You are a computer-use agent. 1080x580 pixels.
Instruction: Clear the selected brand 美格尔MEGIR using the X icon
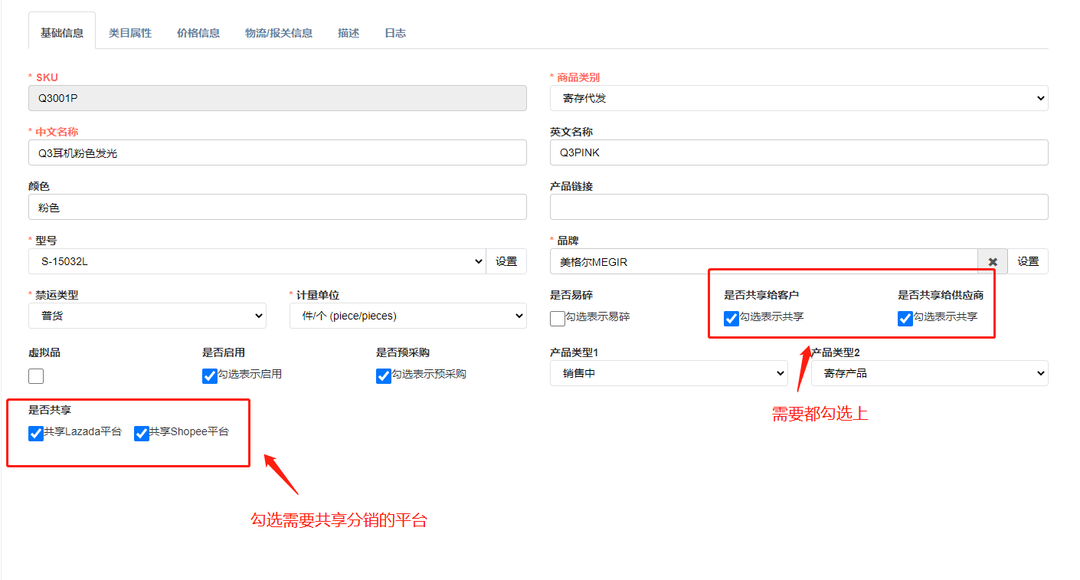(992, 261)
